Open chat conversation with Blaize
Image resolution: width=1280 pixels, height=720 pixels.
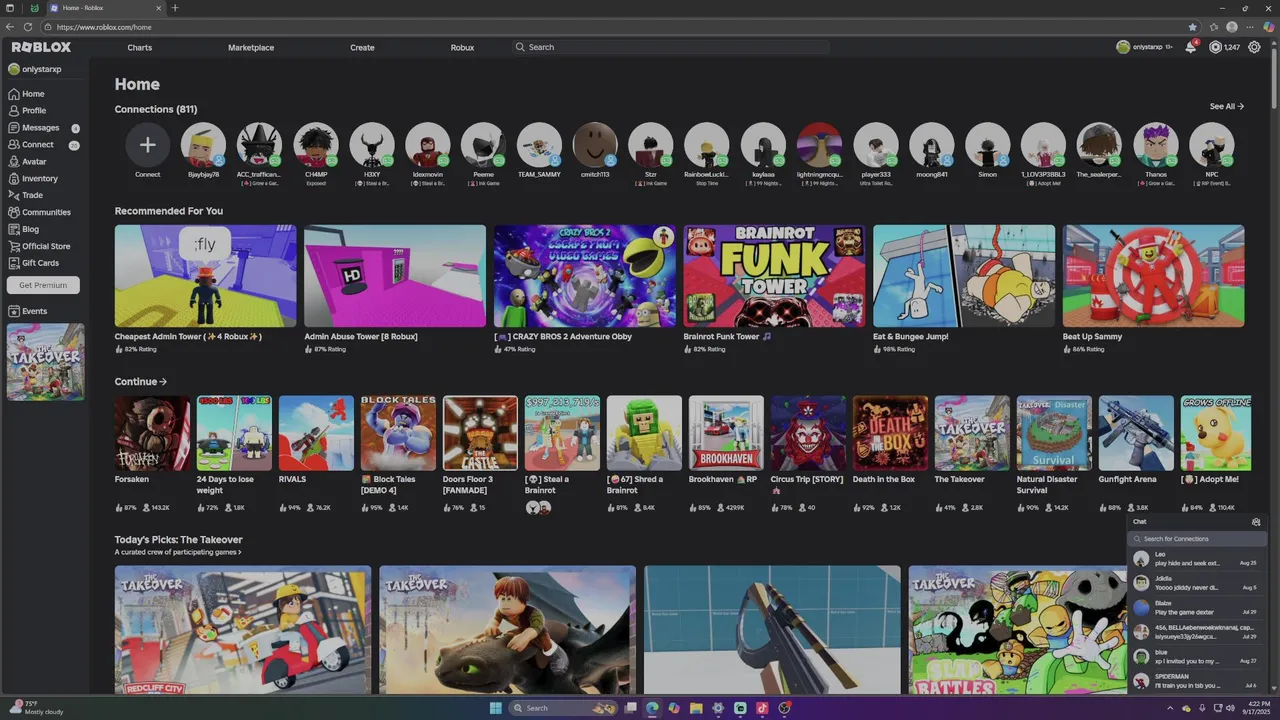(x=1197, y=608)
